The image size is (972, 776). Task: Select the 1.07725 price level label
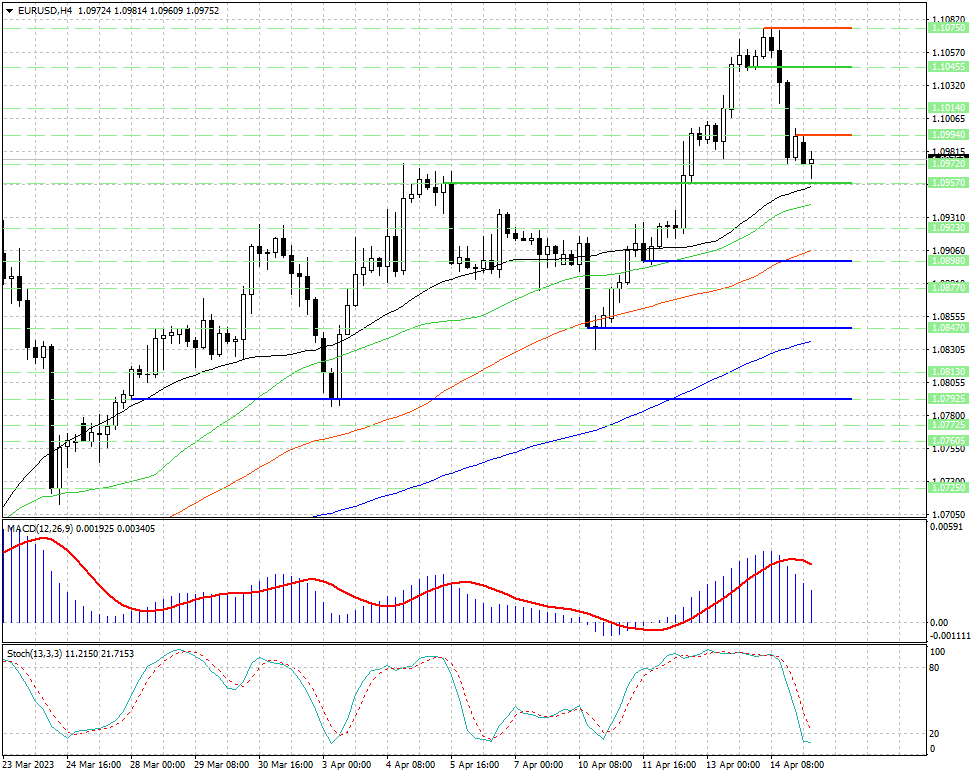coord(948,425)
